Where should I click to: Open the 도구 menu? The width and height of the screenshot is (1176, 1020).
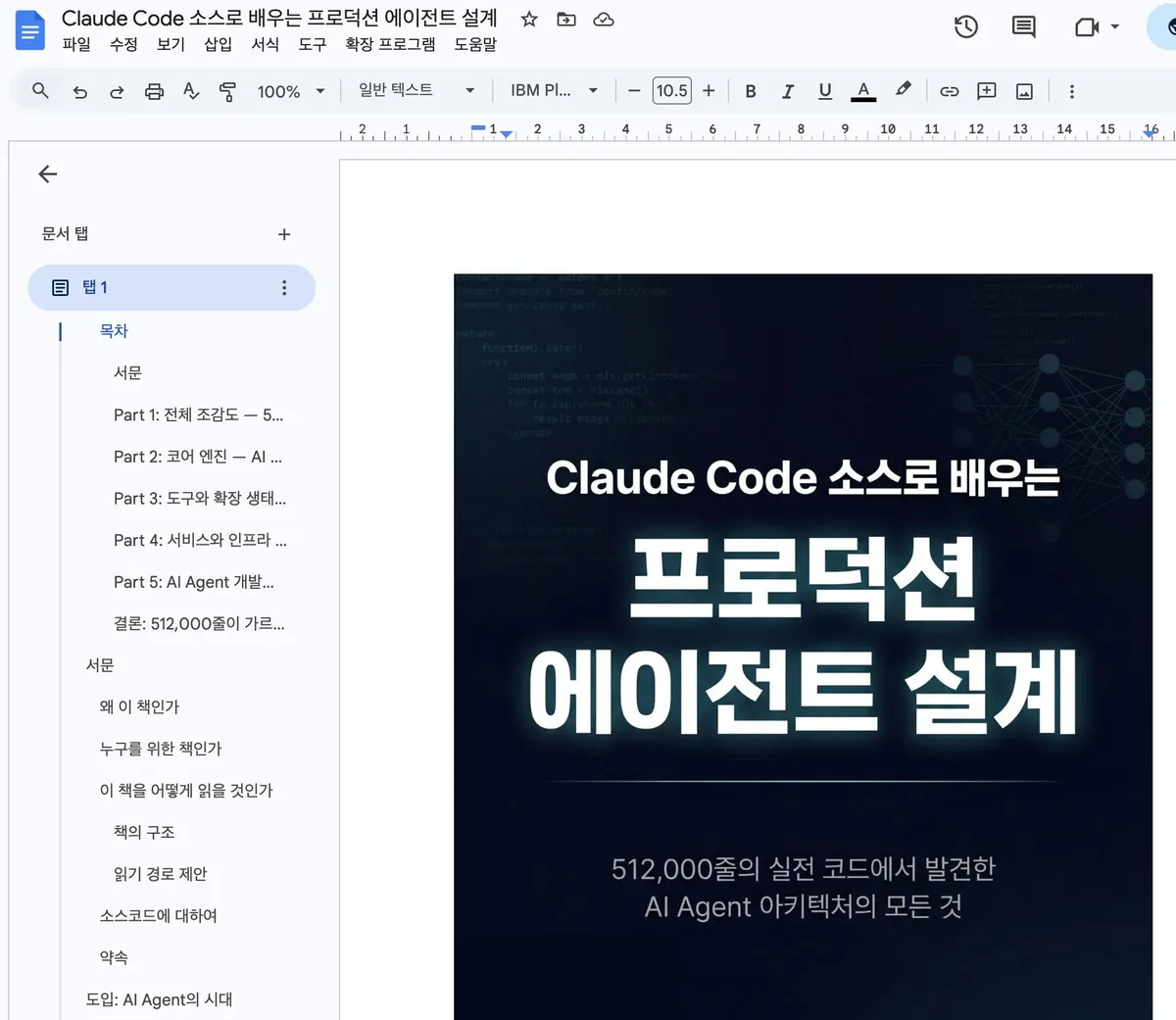tap(312, 44)
